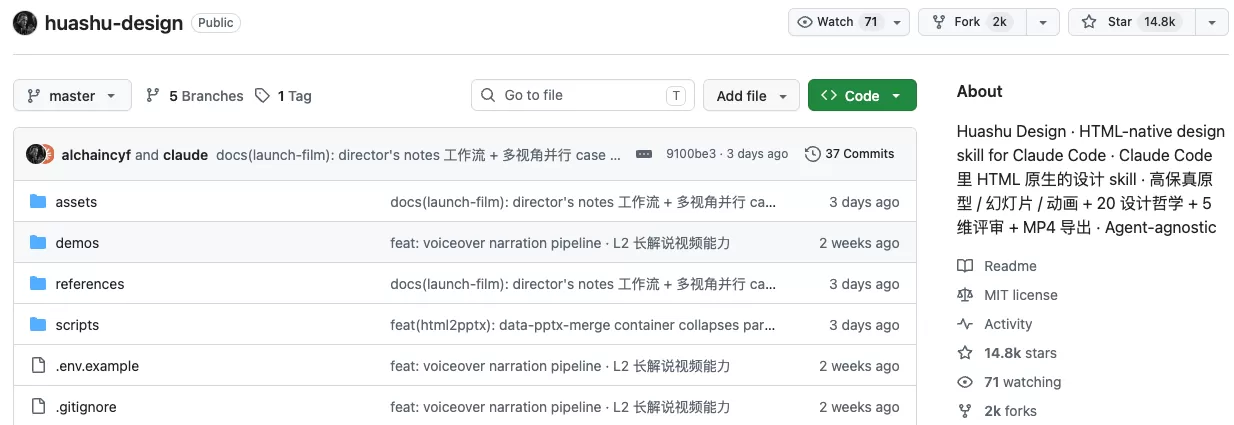Open the huashu-design repository title link

(113, 23)
